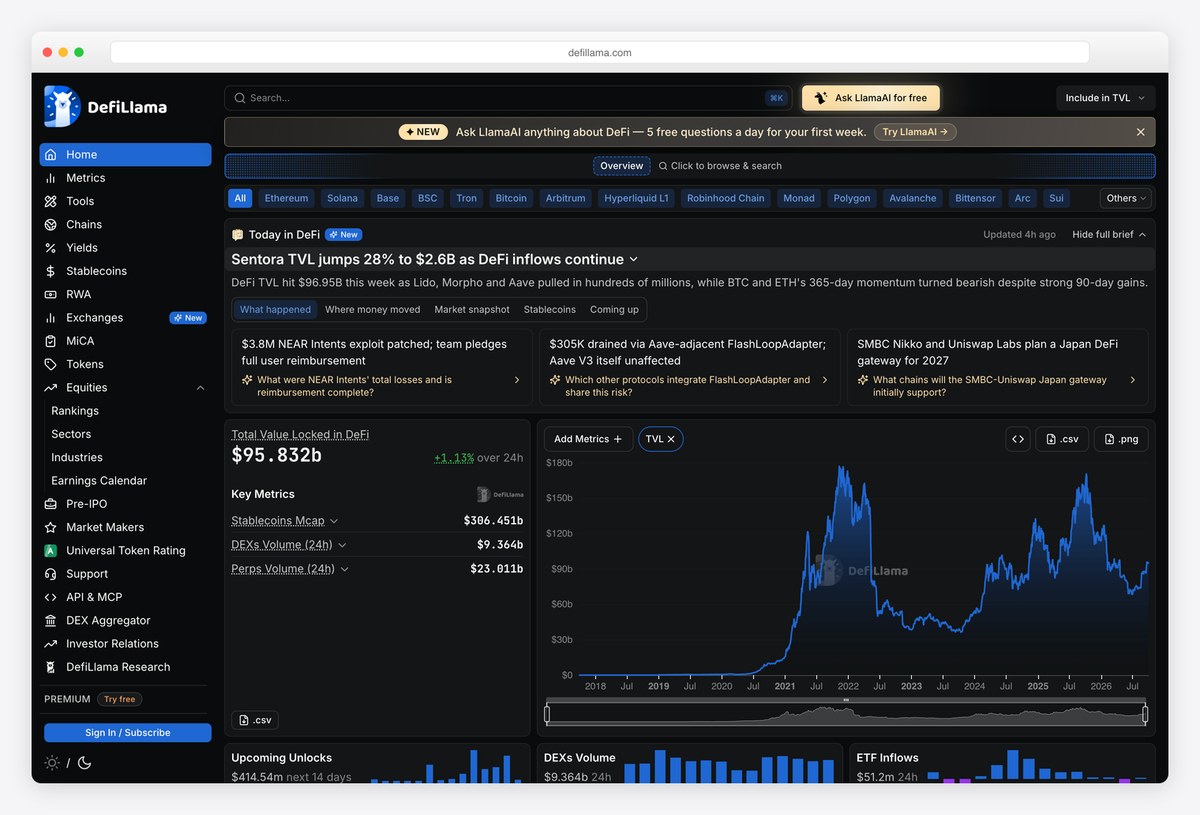Filter by Hyperliquid L1 chain
This screenshot has width=1200, height=815.
[636, 198]
